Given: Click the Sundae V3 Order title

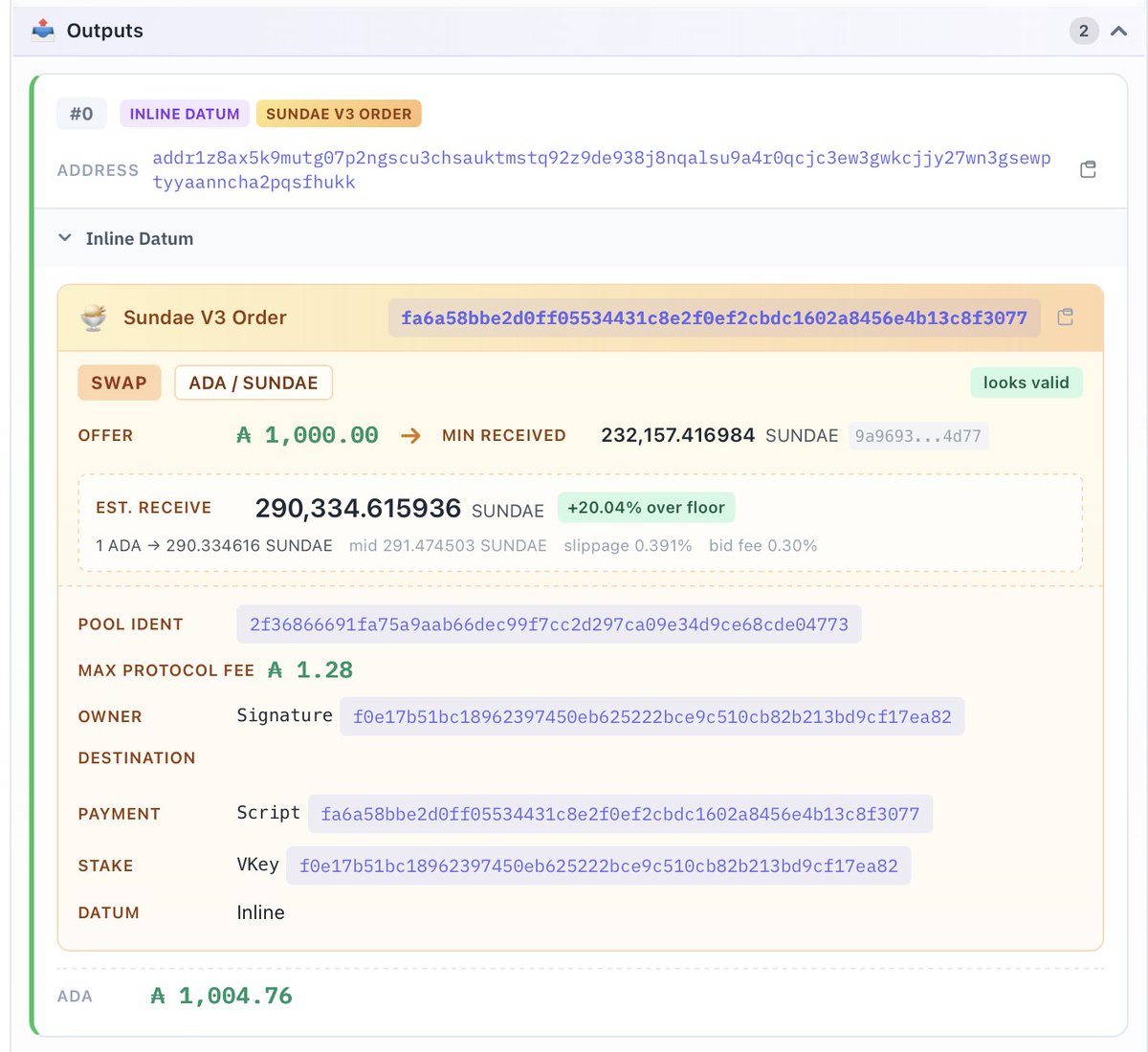Looking at the screenshot, I should (x=205, y=318).
